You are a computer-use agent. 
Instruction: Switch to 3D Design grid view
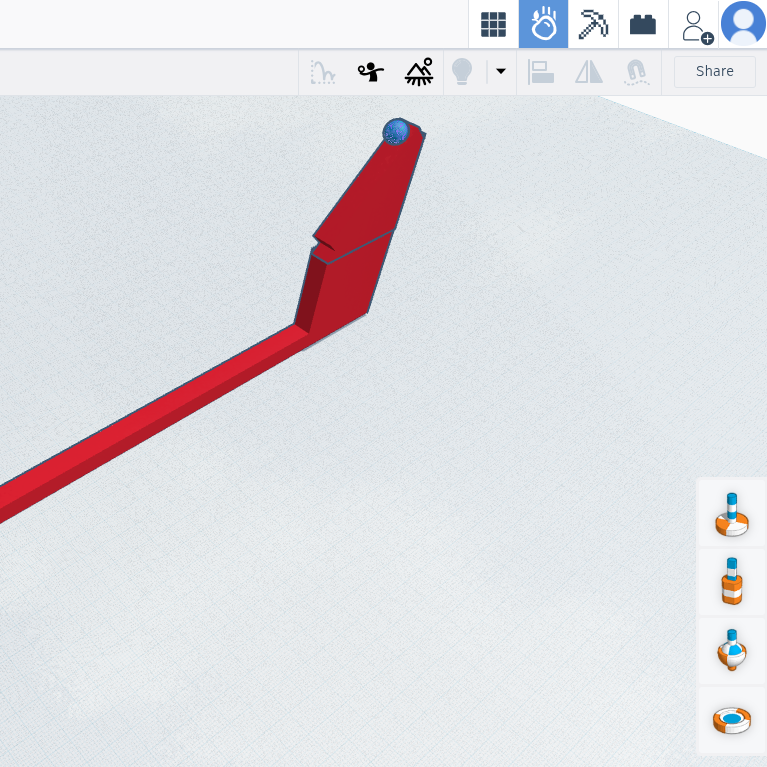pos(493,24)
